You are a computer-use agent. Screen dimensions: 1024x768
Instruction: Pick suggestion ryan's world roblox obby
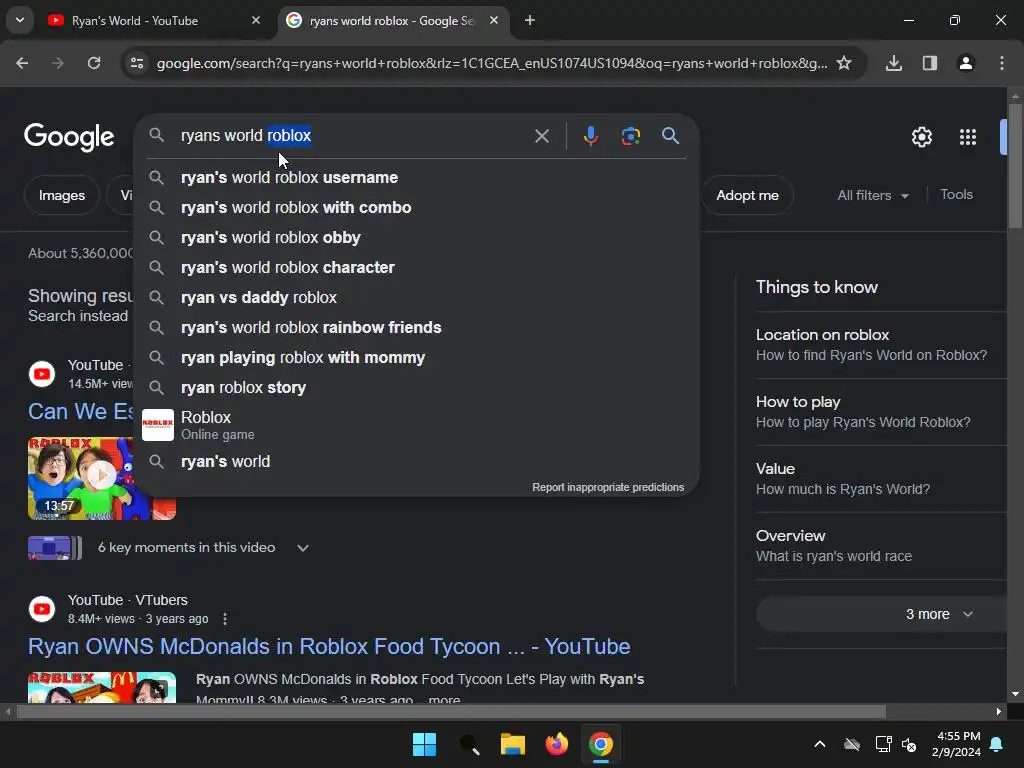[x=417, y=238]
